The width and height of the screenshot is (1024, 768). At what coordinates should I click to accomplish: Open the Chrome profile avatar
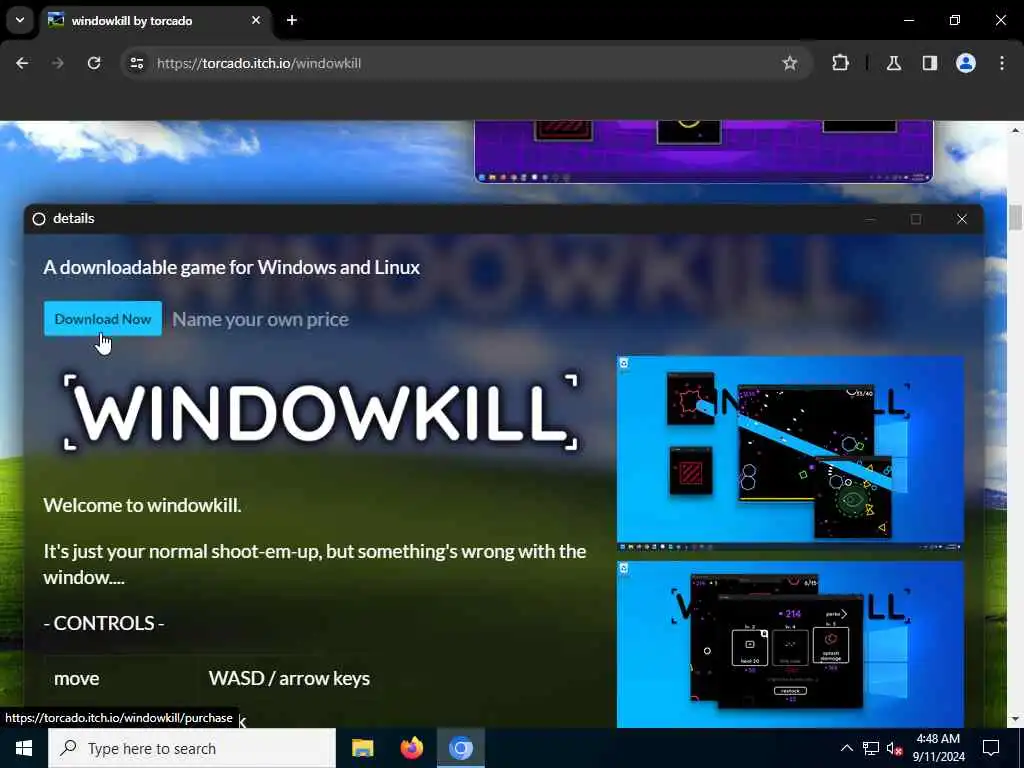click(966, 63)
